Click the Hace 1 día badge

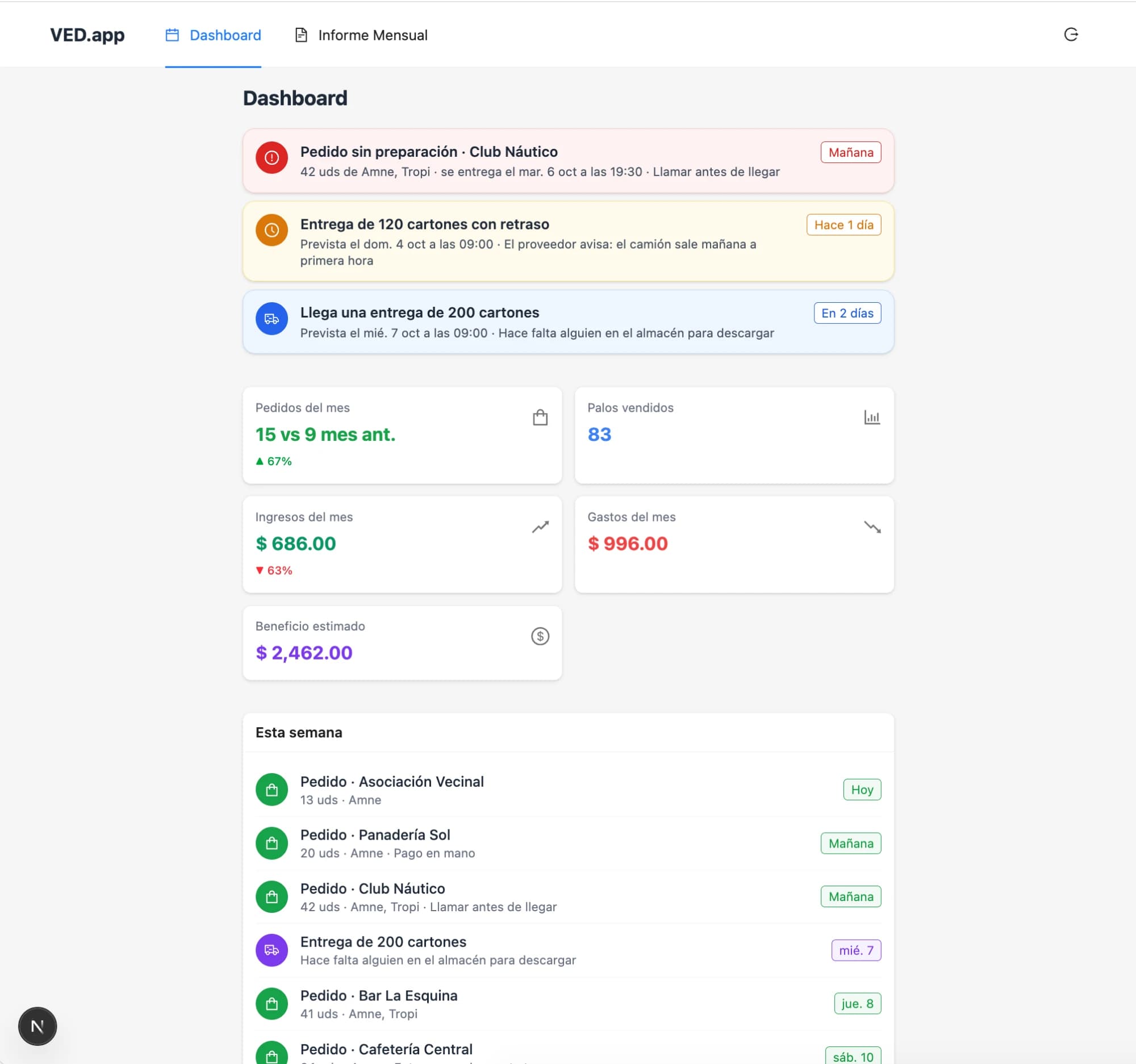pos(843,225)
